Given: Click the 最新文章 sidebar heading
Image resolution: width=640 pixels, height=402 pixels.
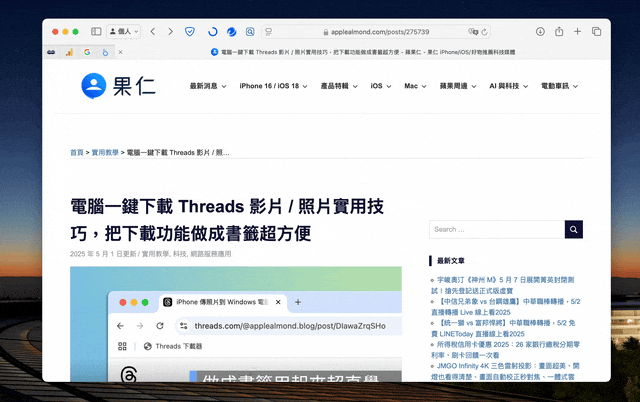Looking at the screenshot, I should [451, 261].
